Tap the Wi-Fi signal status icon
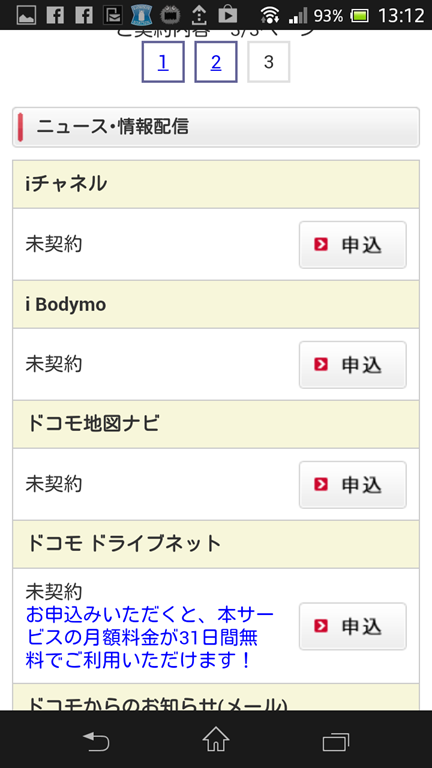This screenshot has height=768, width=432. point(269,15)
